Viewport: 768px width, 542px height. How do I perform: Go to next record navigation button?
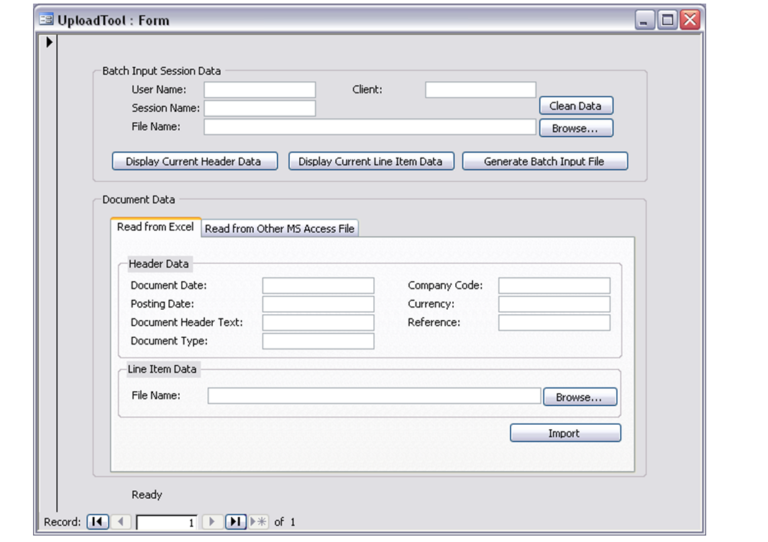tap(212, 522)
